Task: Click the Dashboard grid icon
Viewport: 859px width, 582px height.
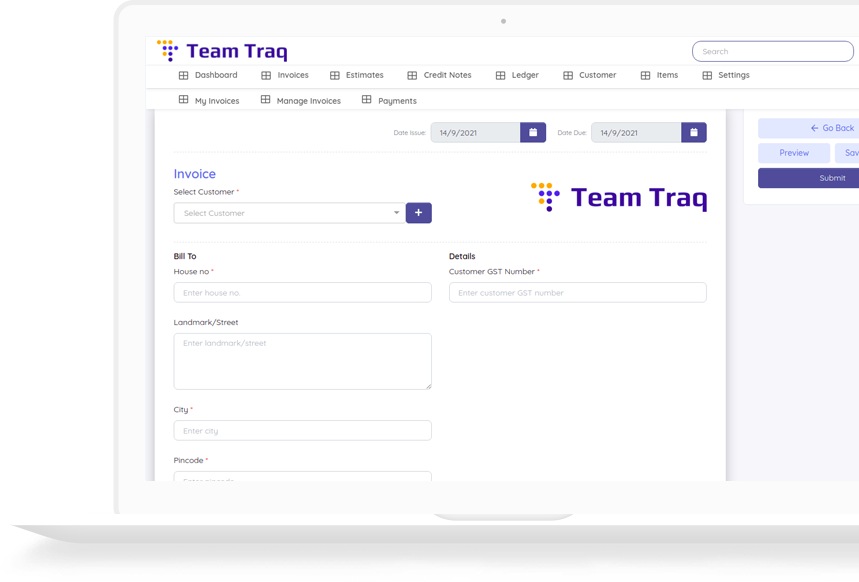Action: point(184,75)
